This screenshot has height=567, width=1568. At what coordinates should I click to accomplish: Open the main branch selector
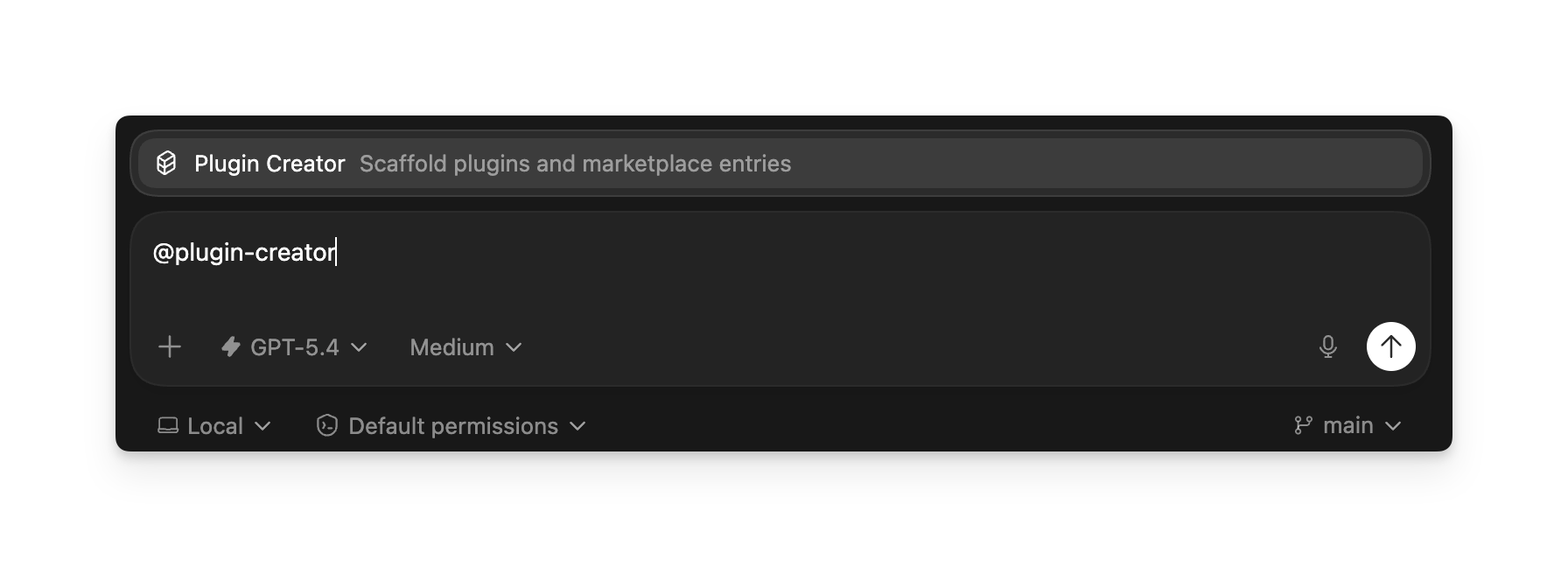pyautogui.click(x=1348, y=426)
